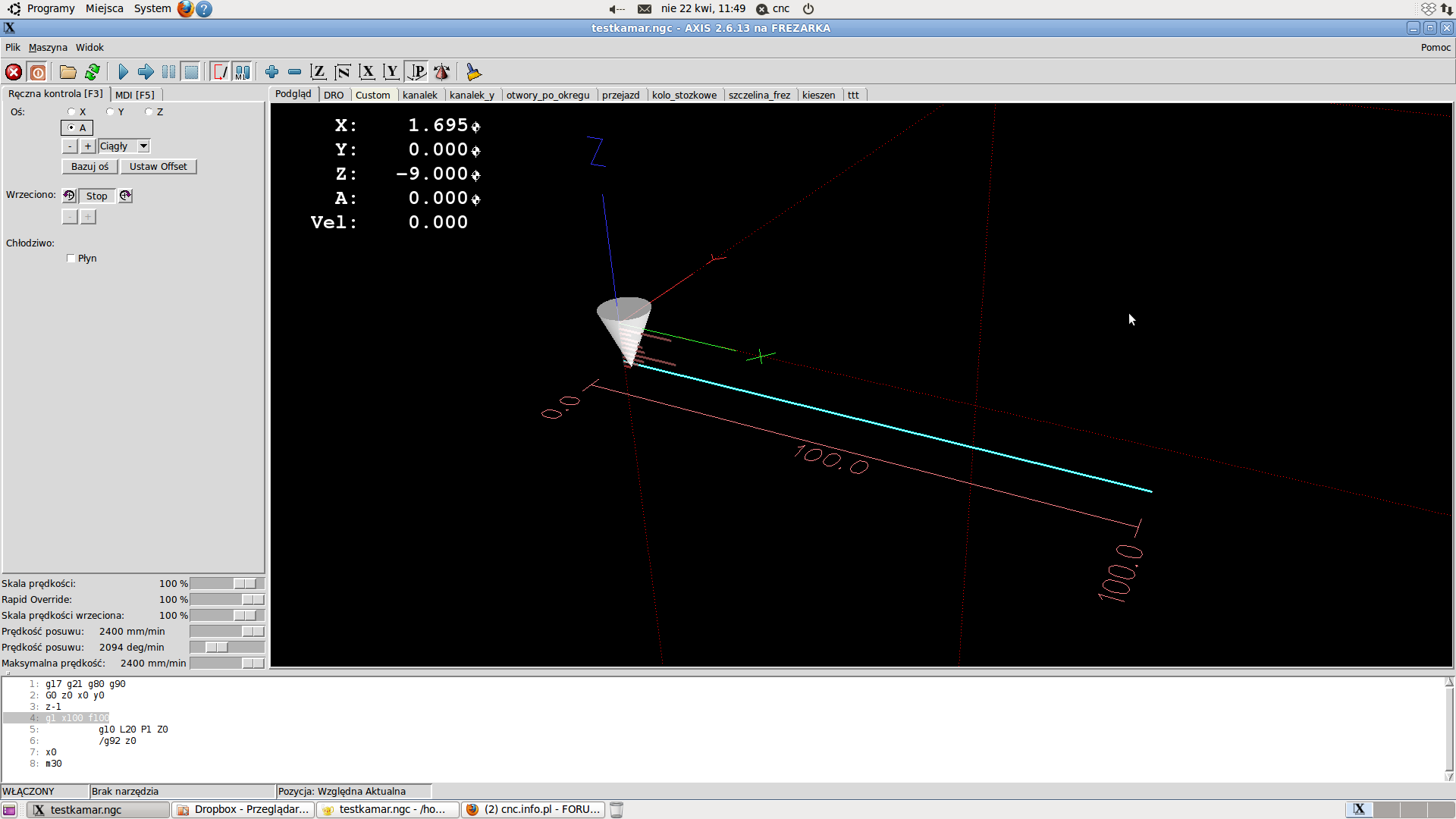Open the Ciągły motion mode dropdown

[142, 145]
